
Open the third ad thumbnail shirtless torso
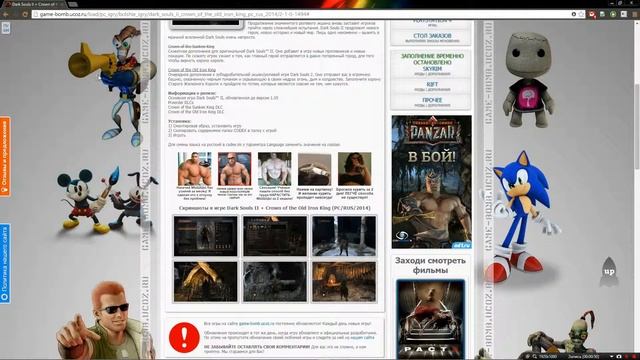pos(274,169)
